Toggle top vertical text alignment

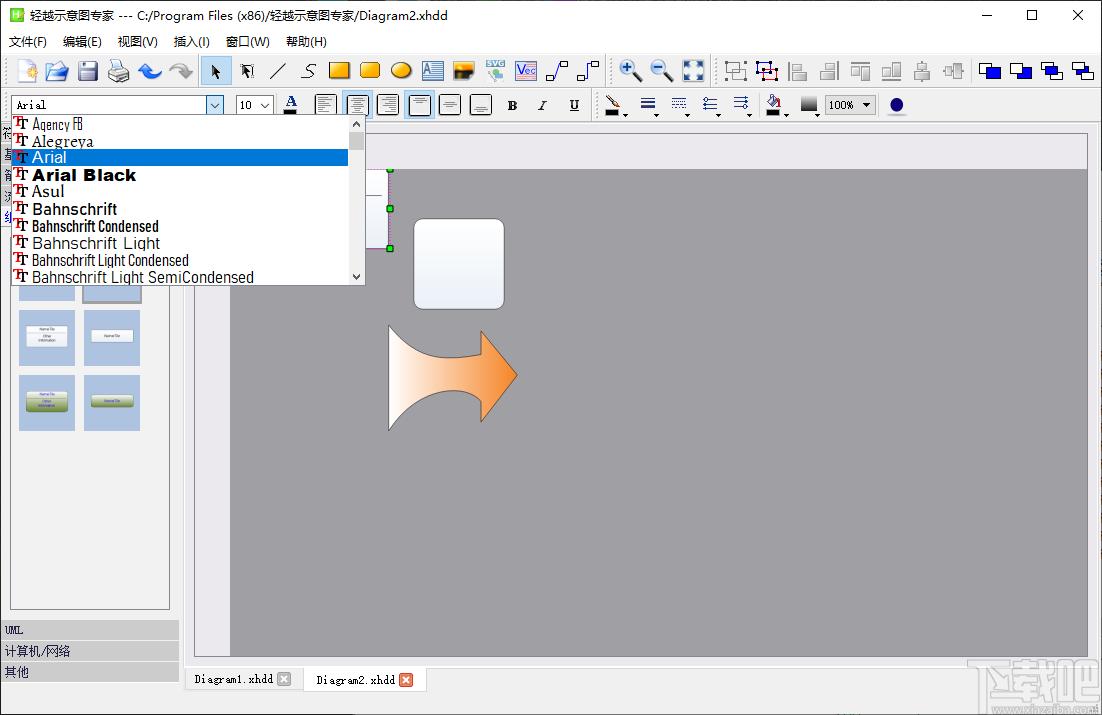pyautogui.click(x=419, y=105)
